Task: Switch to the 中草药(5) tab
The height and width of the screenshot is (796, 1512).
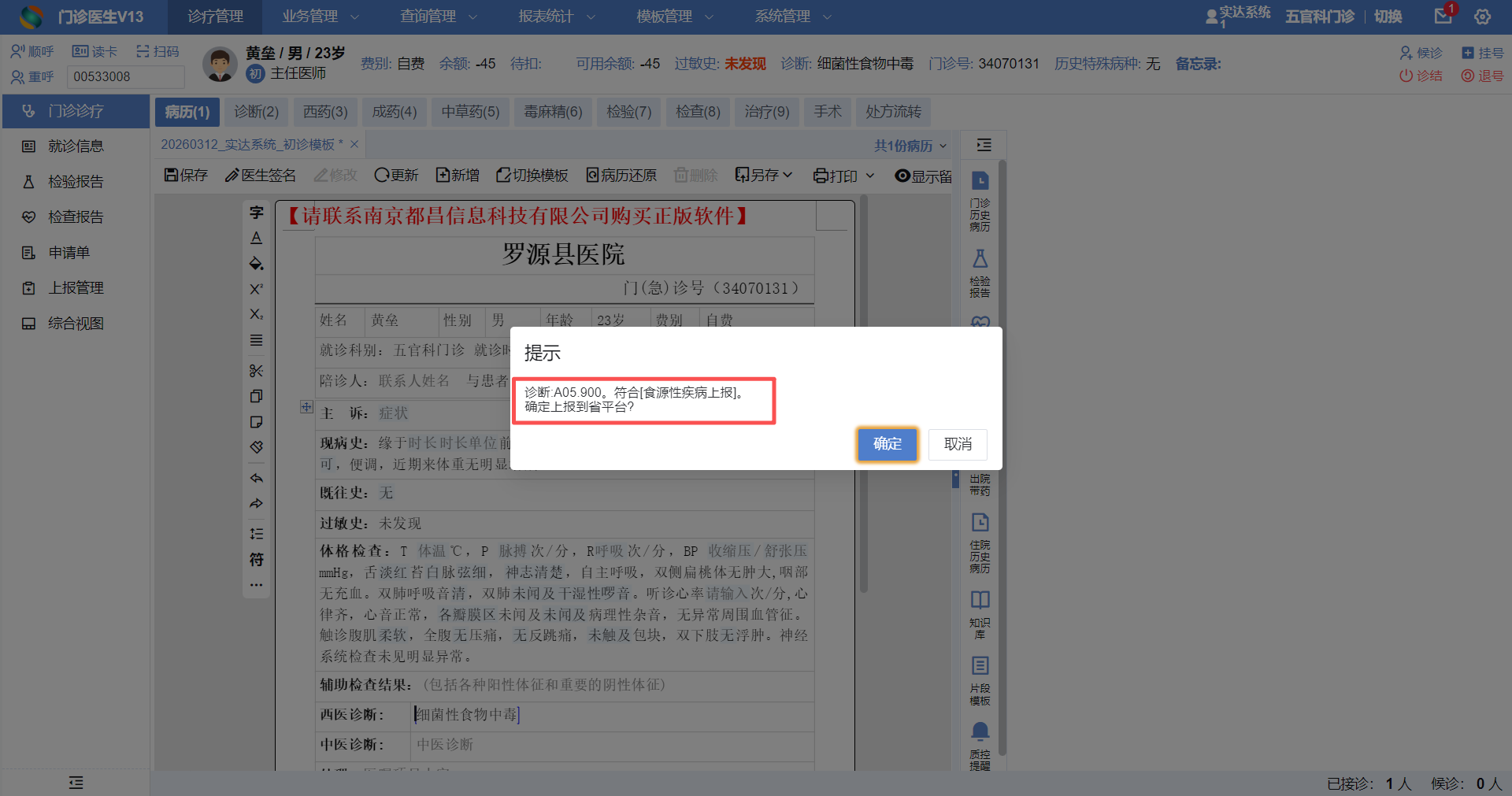Action: [x=471, y=112]
